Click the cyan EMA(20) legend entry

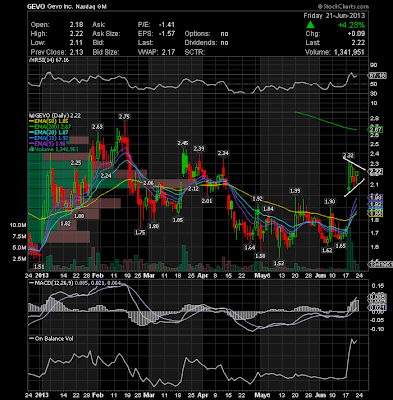pos(49,132)
